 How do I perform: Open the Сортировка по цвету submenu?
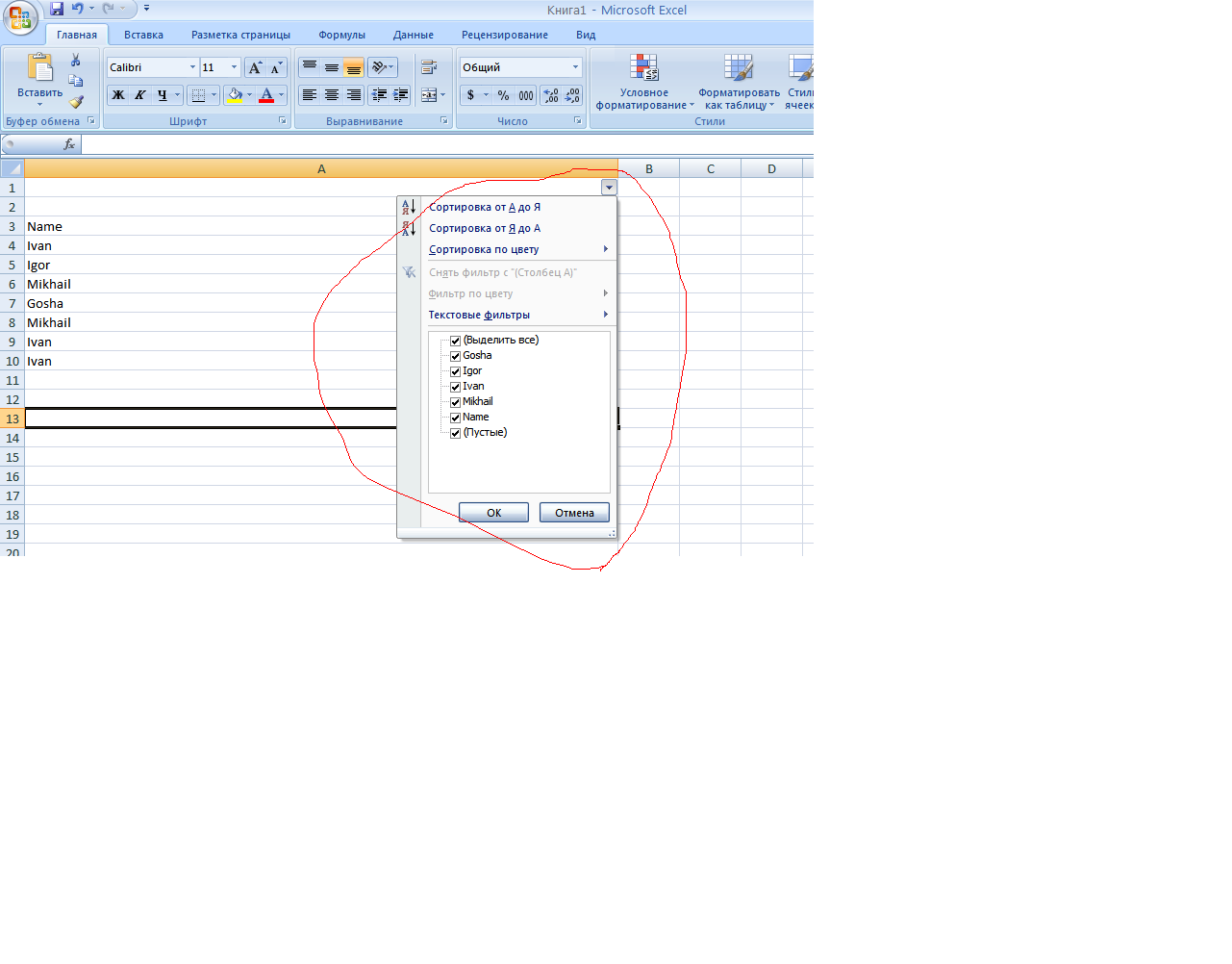tap(507, 249)
